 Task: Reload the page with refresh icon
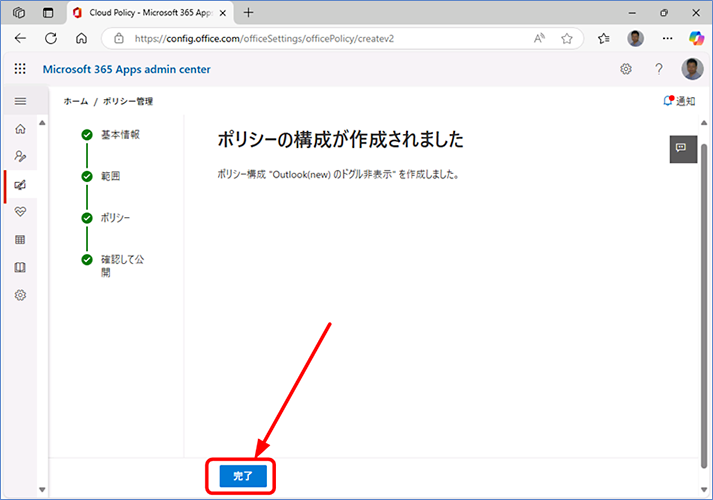coord(51,39)
